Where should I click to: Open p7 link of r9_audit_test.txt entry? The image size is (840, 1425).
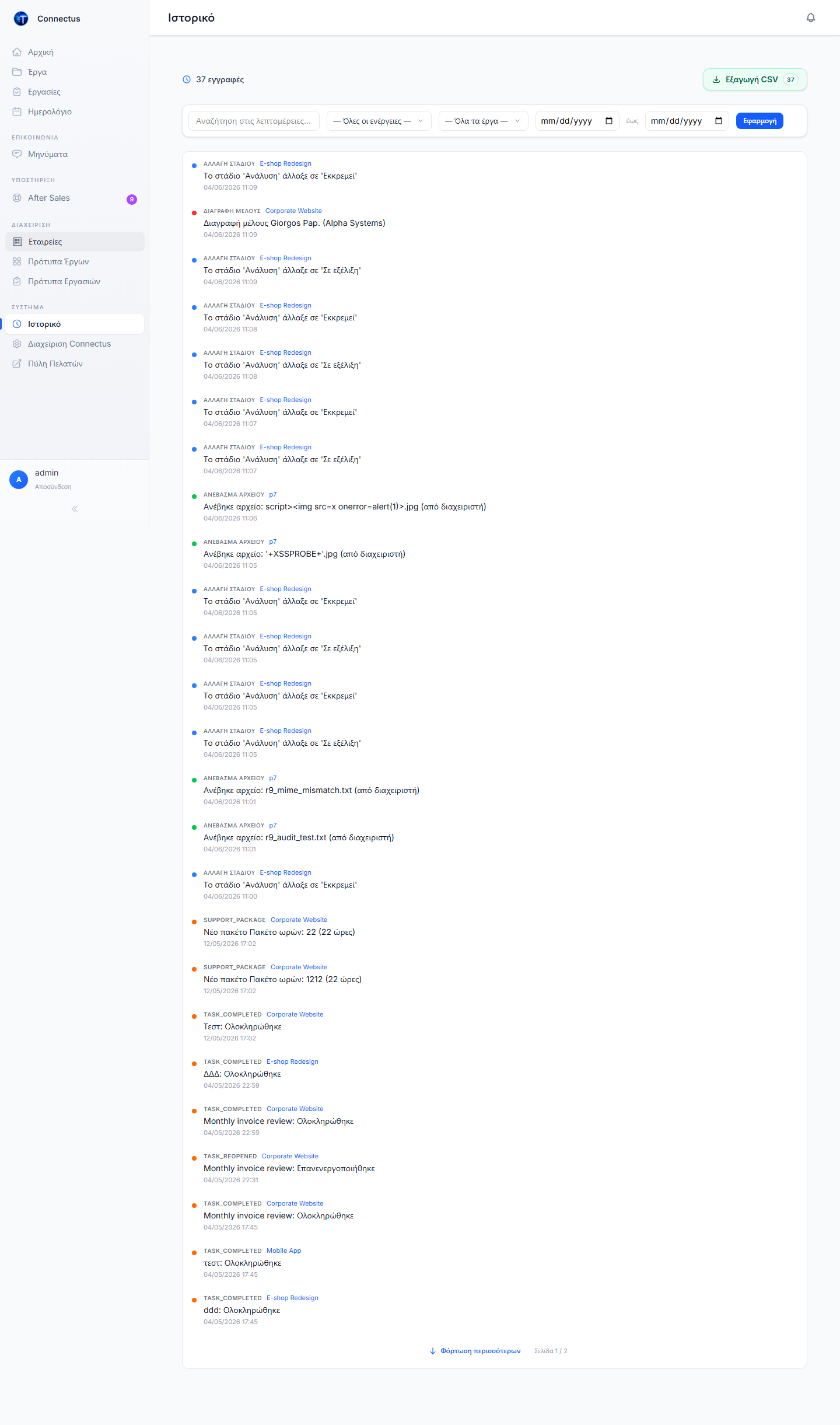click(273, 826)
